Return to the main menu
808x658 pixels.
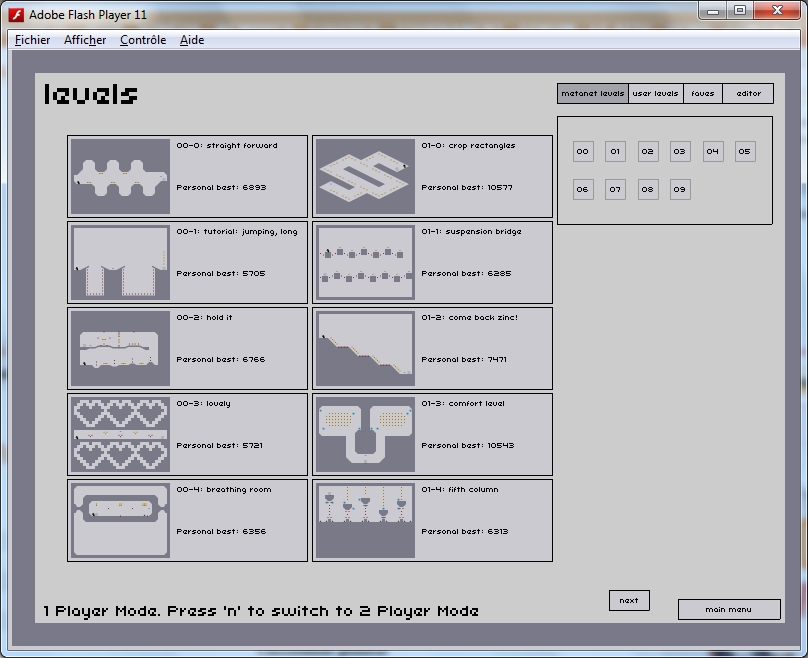coord(728,609)
